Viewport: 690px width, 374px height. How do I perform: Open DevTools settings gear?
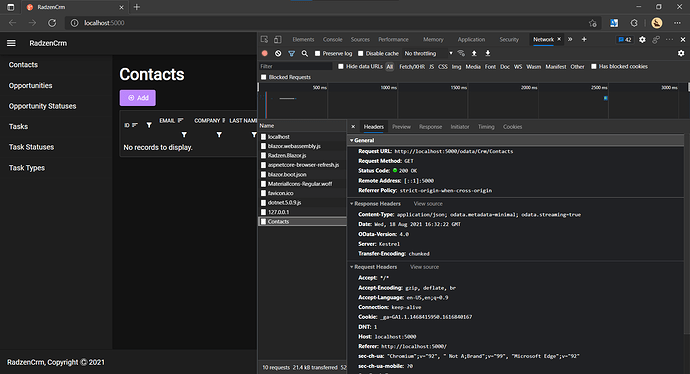click(x=642, y=40)
